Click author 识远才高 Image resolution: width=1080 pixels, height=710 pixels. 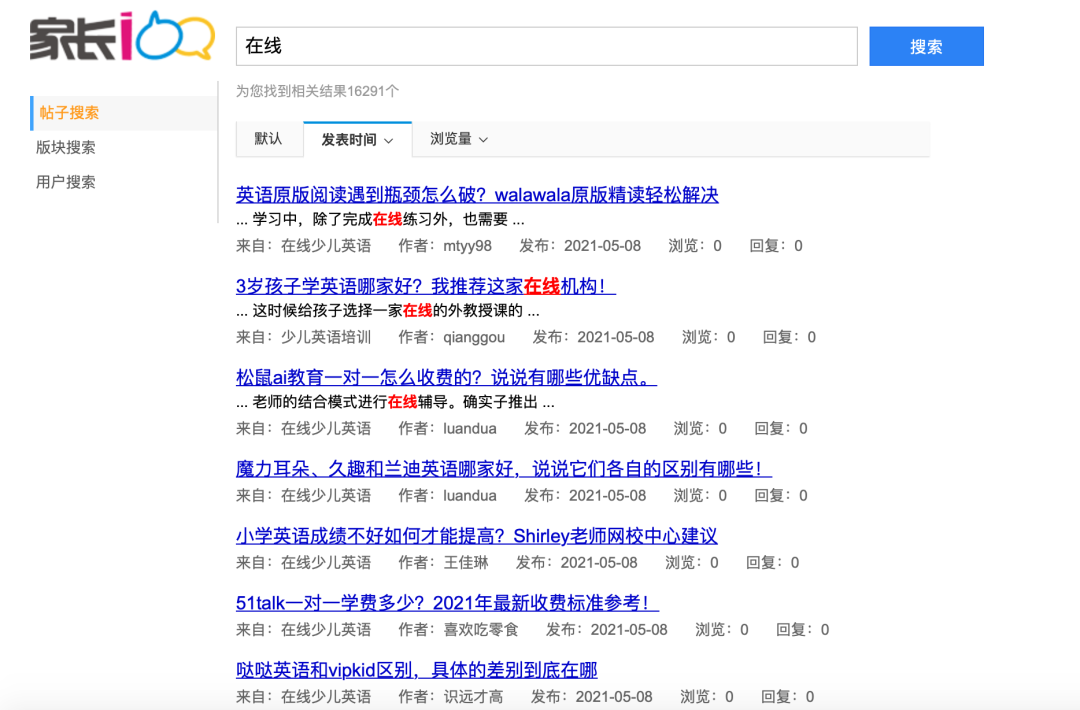(x=473, y=697)
